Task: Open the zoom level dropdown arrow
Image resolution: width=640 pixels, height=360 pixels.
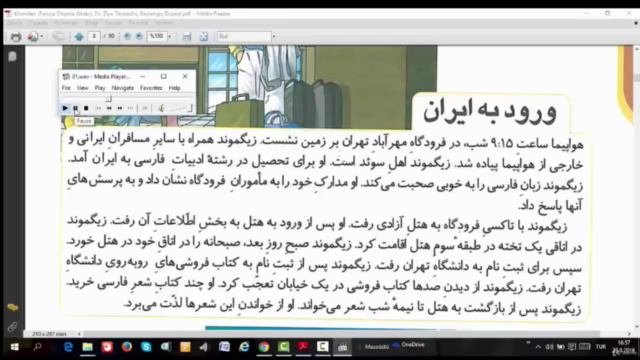Action: click(169, 36)
